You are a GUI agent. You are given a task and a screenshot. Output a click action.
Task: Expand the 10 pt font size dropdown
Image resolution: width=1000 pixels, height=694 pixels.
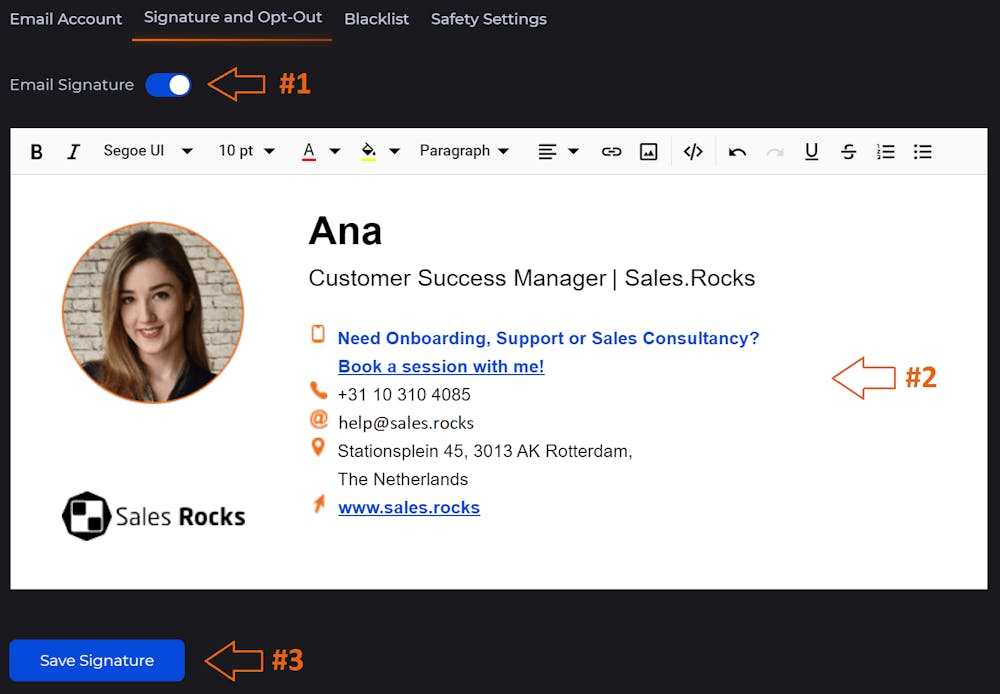pyautogui.click(x=246, y=151)
